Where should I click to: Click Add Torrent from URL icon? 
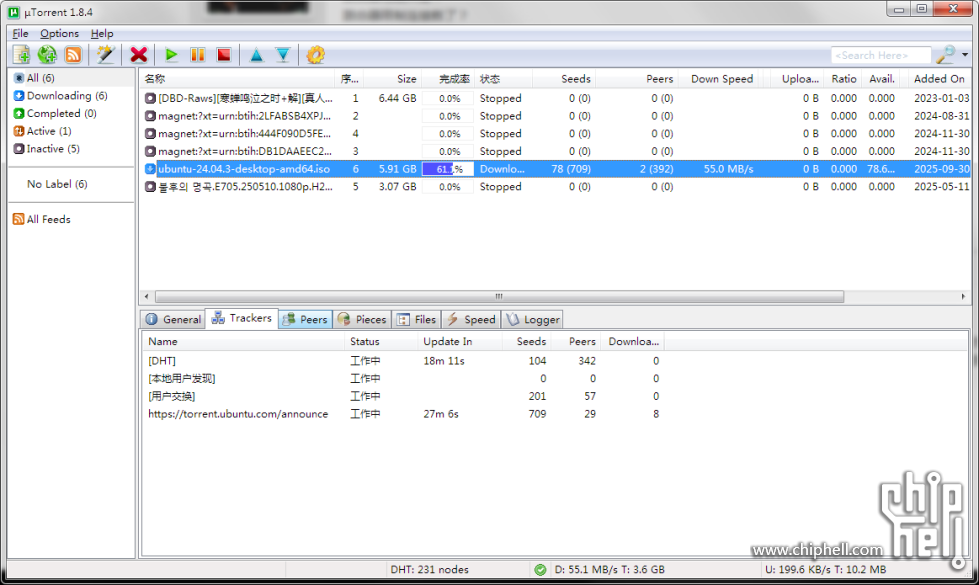(x=47, y=55)
